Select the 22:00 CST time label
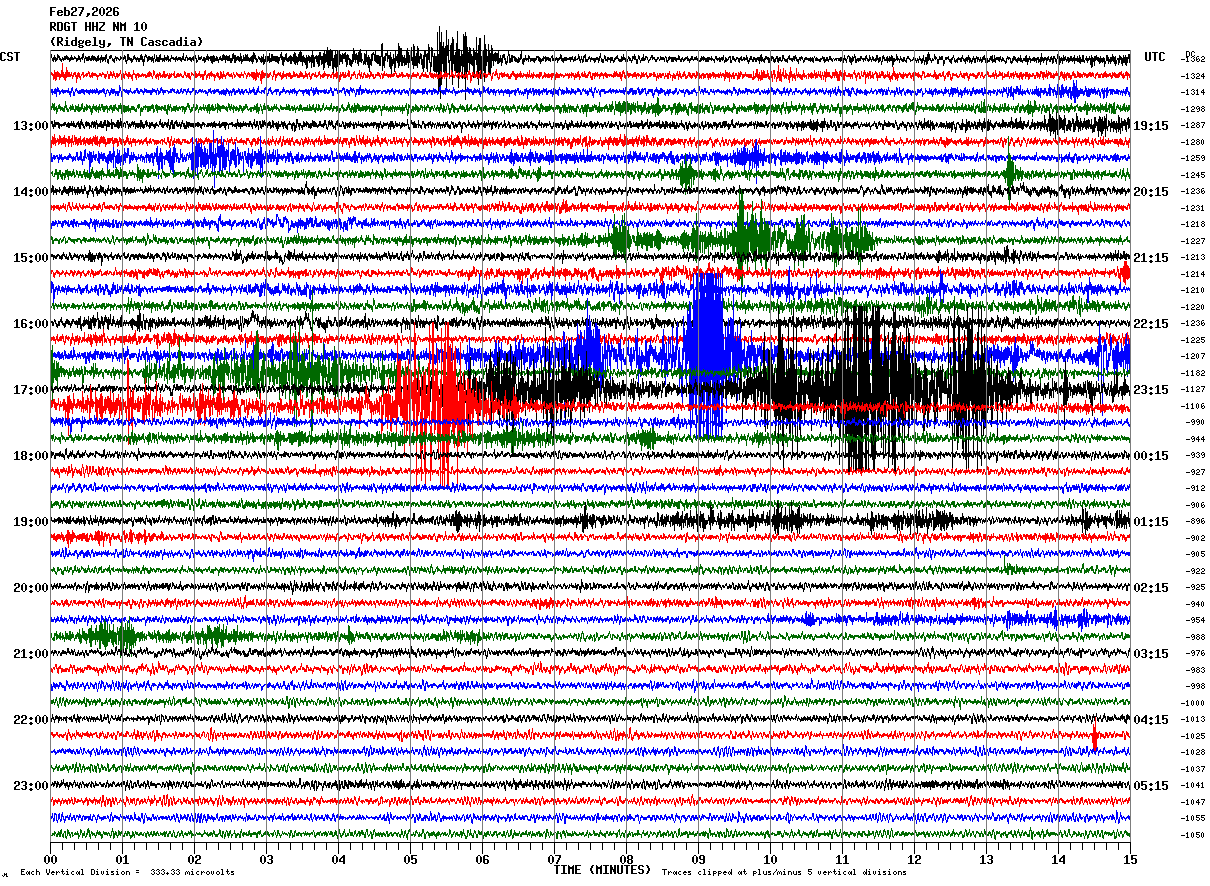The height and width of the screenshot is (886, 1210). pyautogui.click(x=31, y=720)
